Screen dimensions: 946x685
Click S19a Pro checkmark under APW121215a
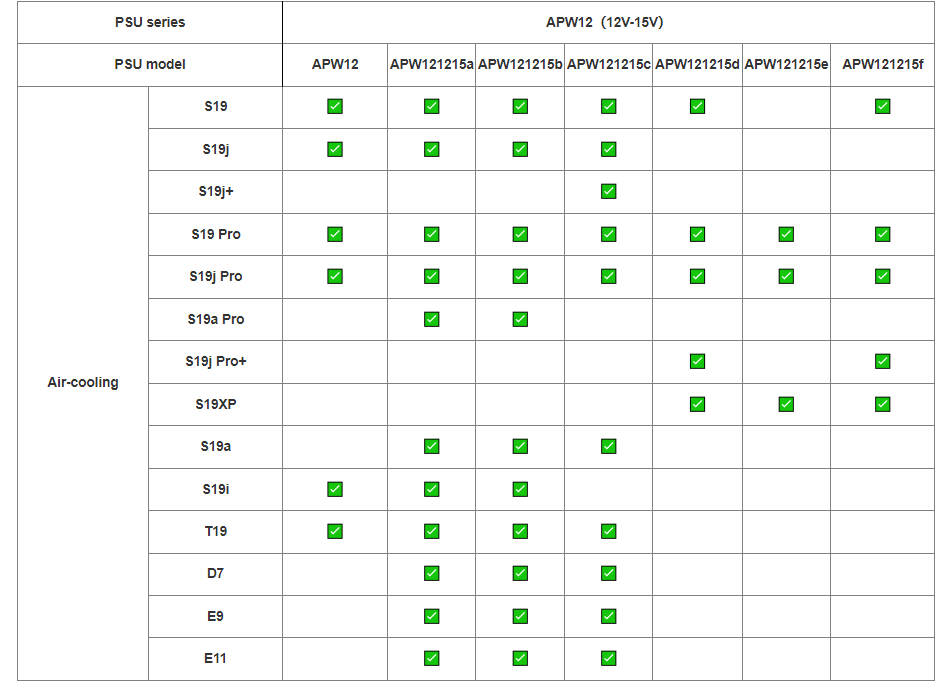click(x=431, y=319)
